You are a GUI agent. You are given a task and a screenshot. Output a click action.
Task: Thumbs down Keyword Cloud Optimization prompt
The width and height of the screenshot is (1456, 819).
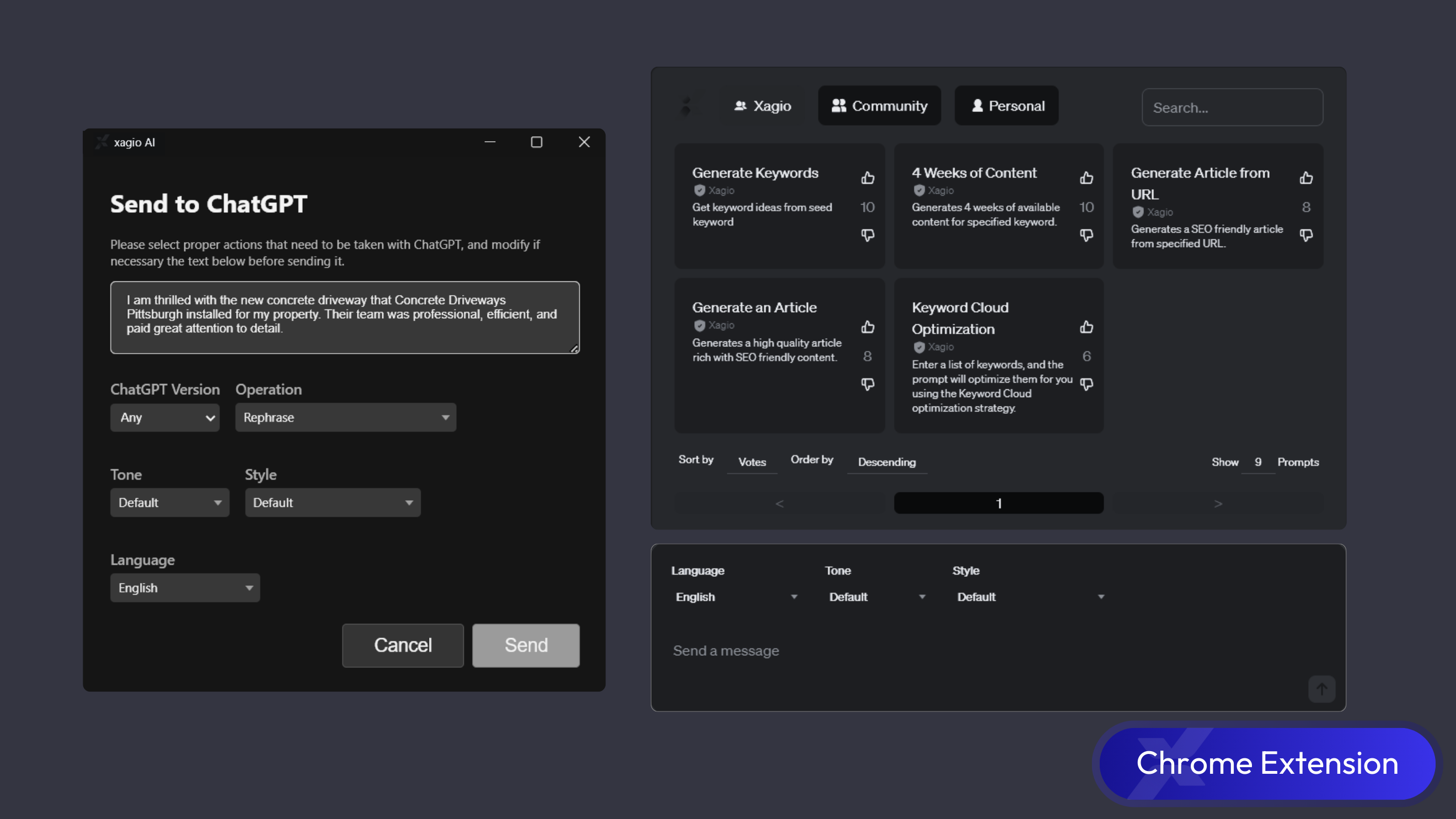point(1086,384)
